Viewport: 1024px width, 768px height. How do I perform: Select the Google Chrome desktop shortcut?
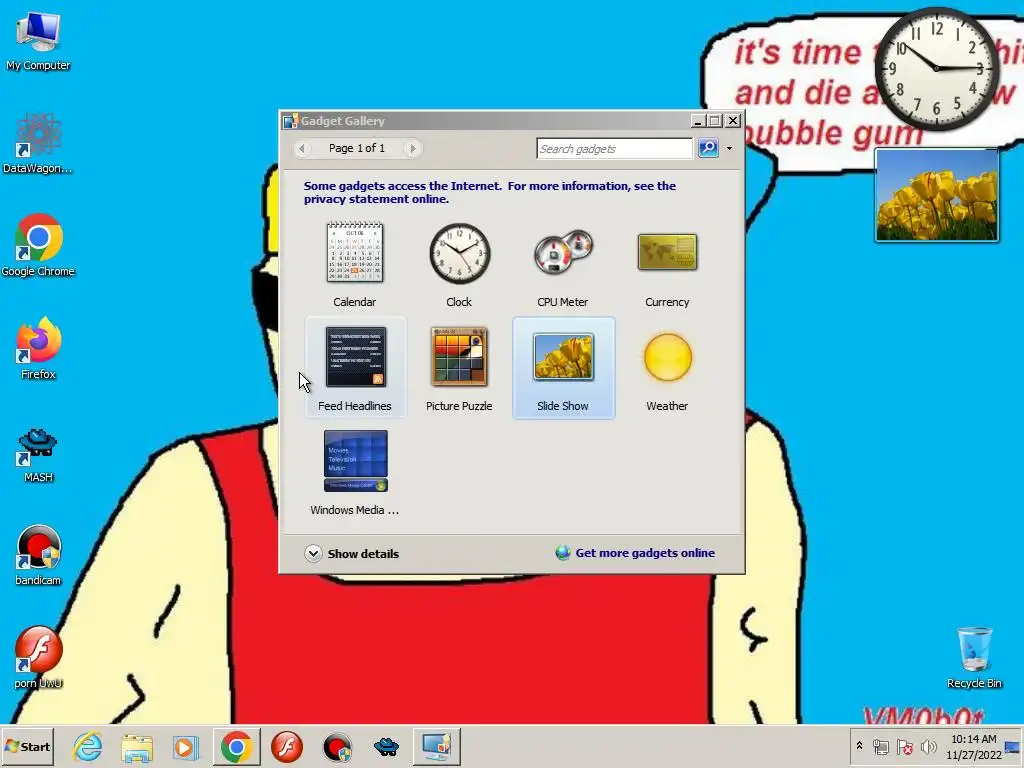[38, 245]
